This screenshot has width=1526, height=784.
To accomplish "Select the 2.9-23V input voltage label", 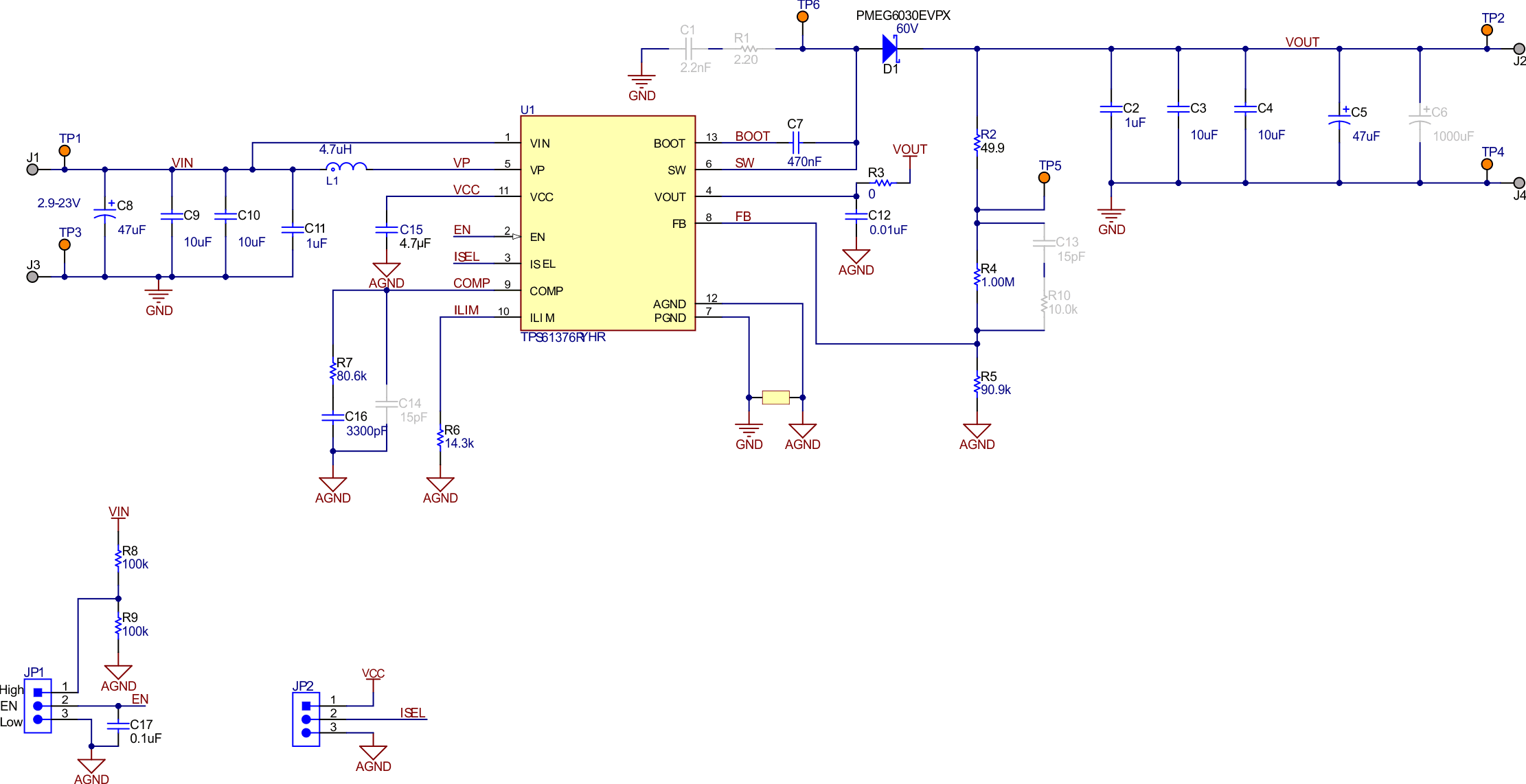I will coord(59,203).
